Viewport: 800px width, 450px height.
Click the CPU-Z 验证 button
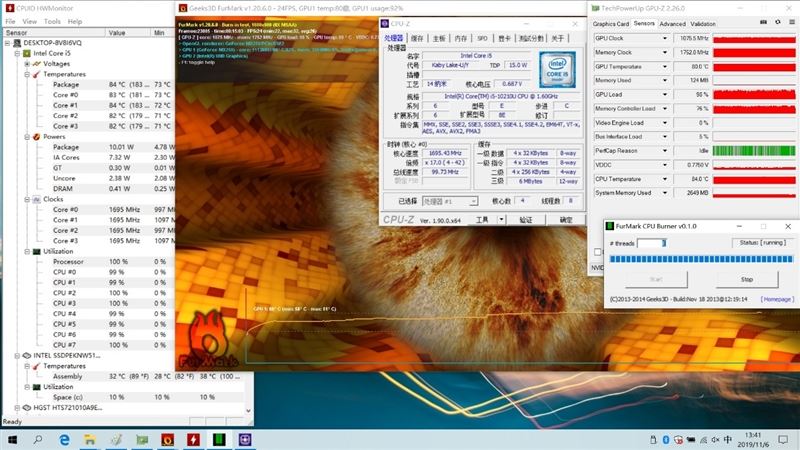[x=526, y=220]
